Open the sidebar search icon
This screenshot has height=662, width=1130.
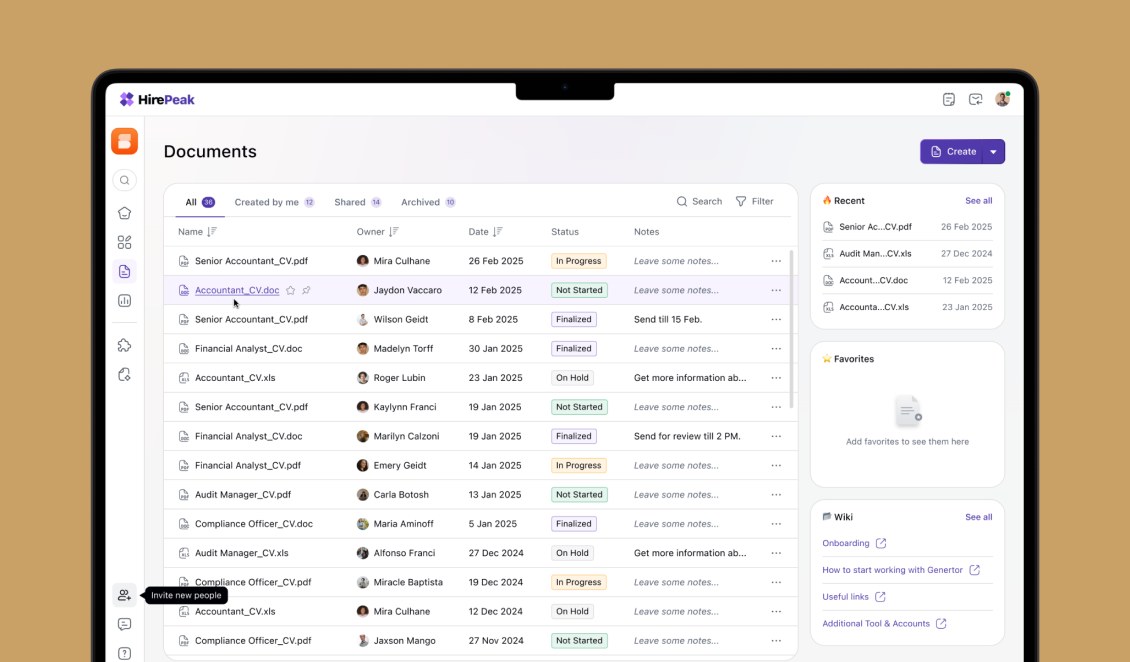pos(125,180)
